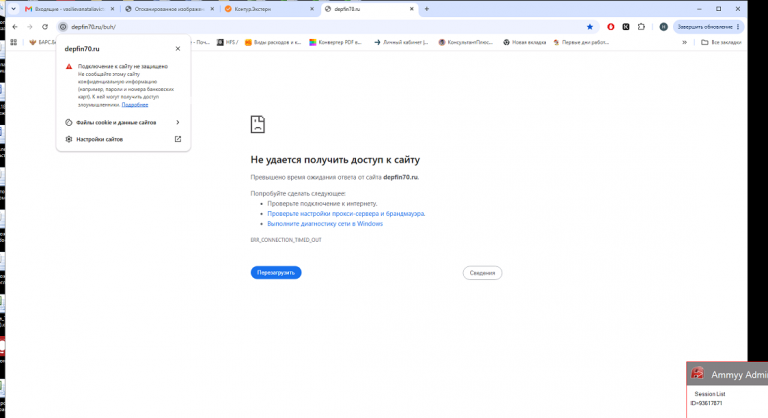Open the black K extension icon
The height and width of the screenshot is (418, 768).
[x=626, y=27]
